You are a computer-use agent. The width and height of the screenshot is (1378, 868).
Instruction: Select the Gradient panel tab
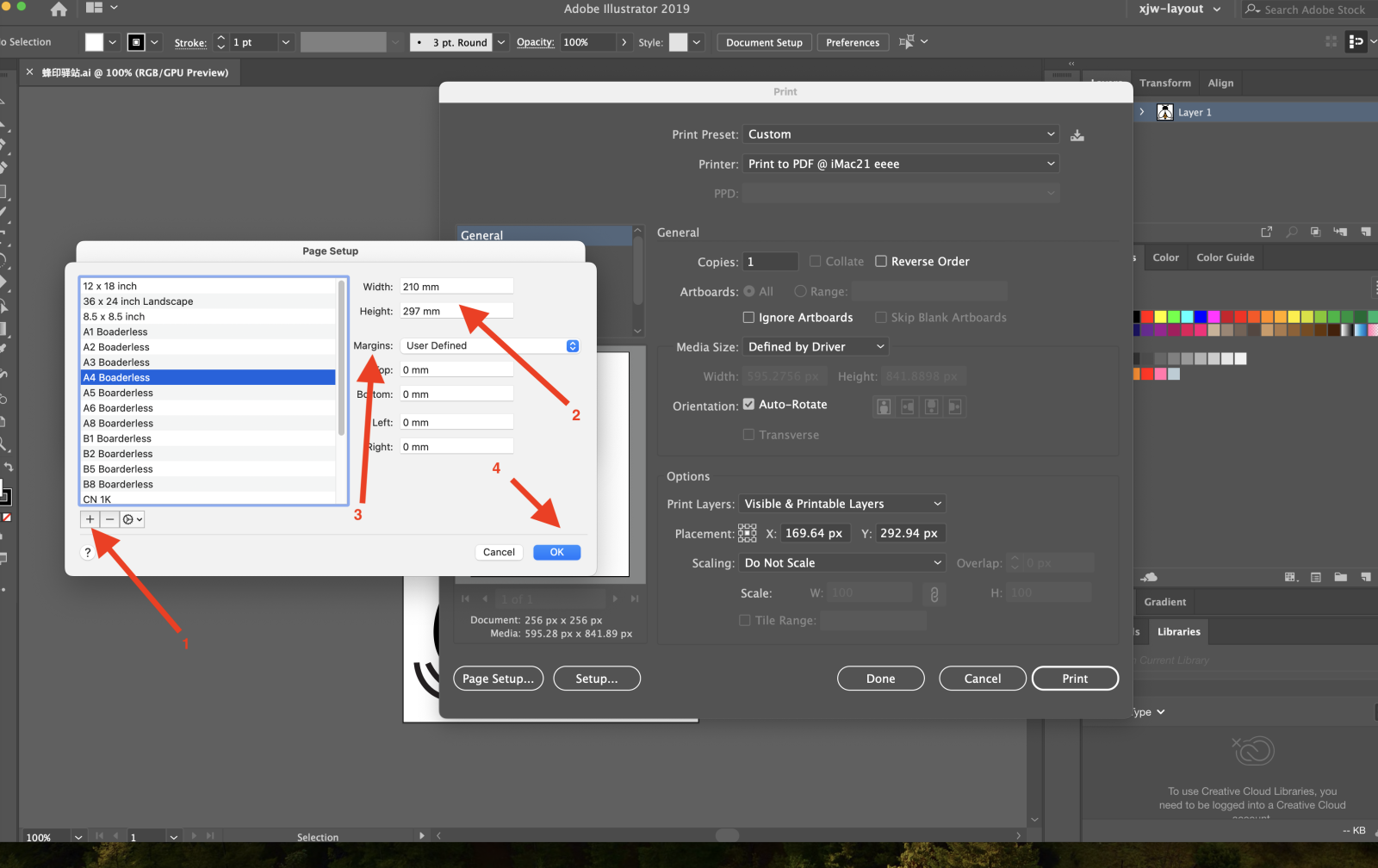point(1164,602)
